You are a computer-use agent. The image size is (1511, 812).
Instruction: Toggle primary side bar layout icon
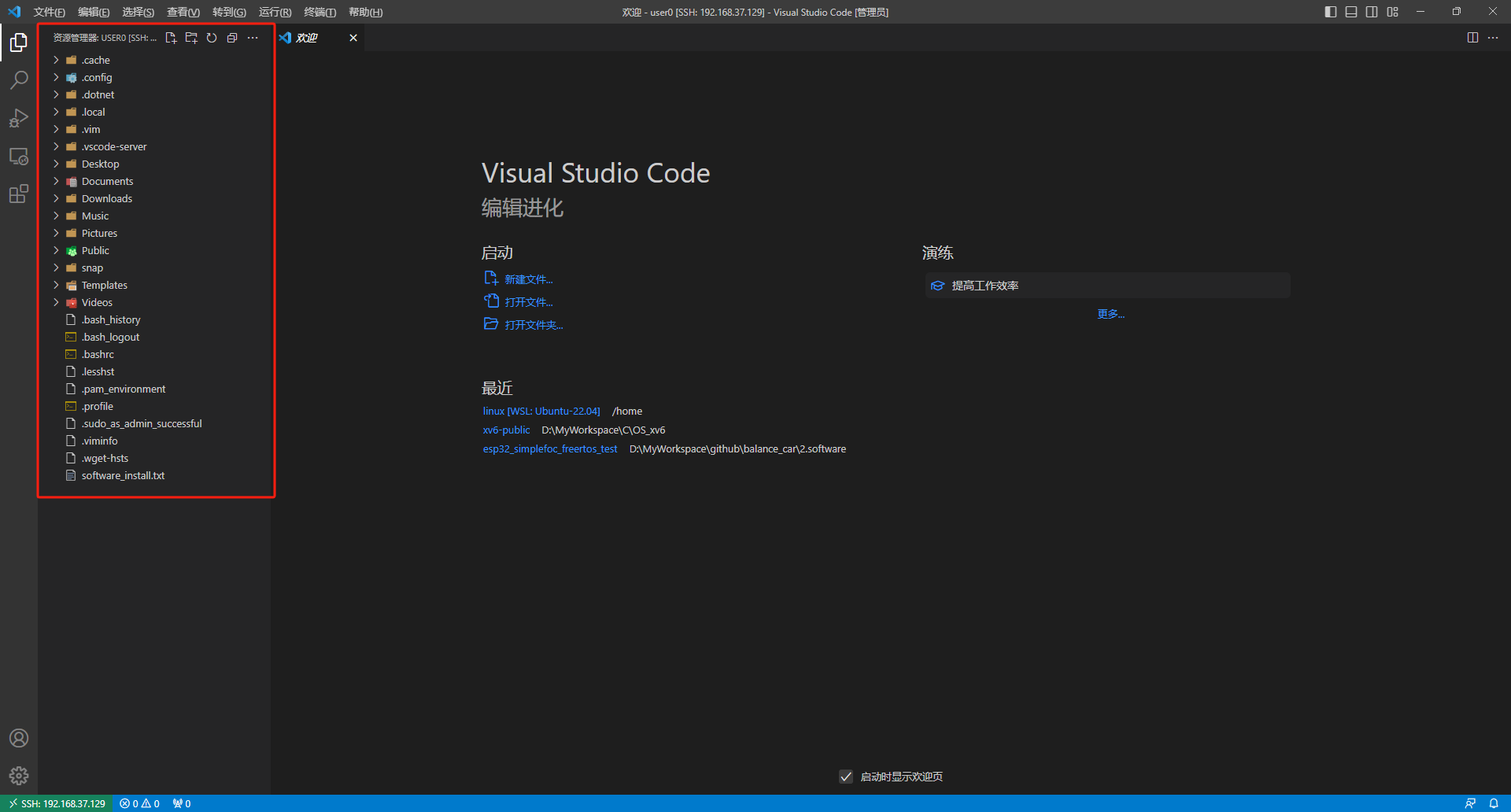(x=1331, y=12)
